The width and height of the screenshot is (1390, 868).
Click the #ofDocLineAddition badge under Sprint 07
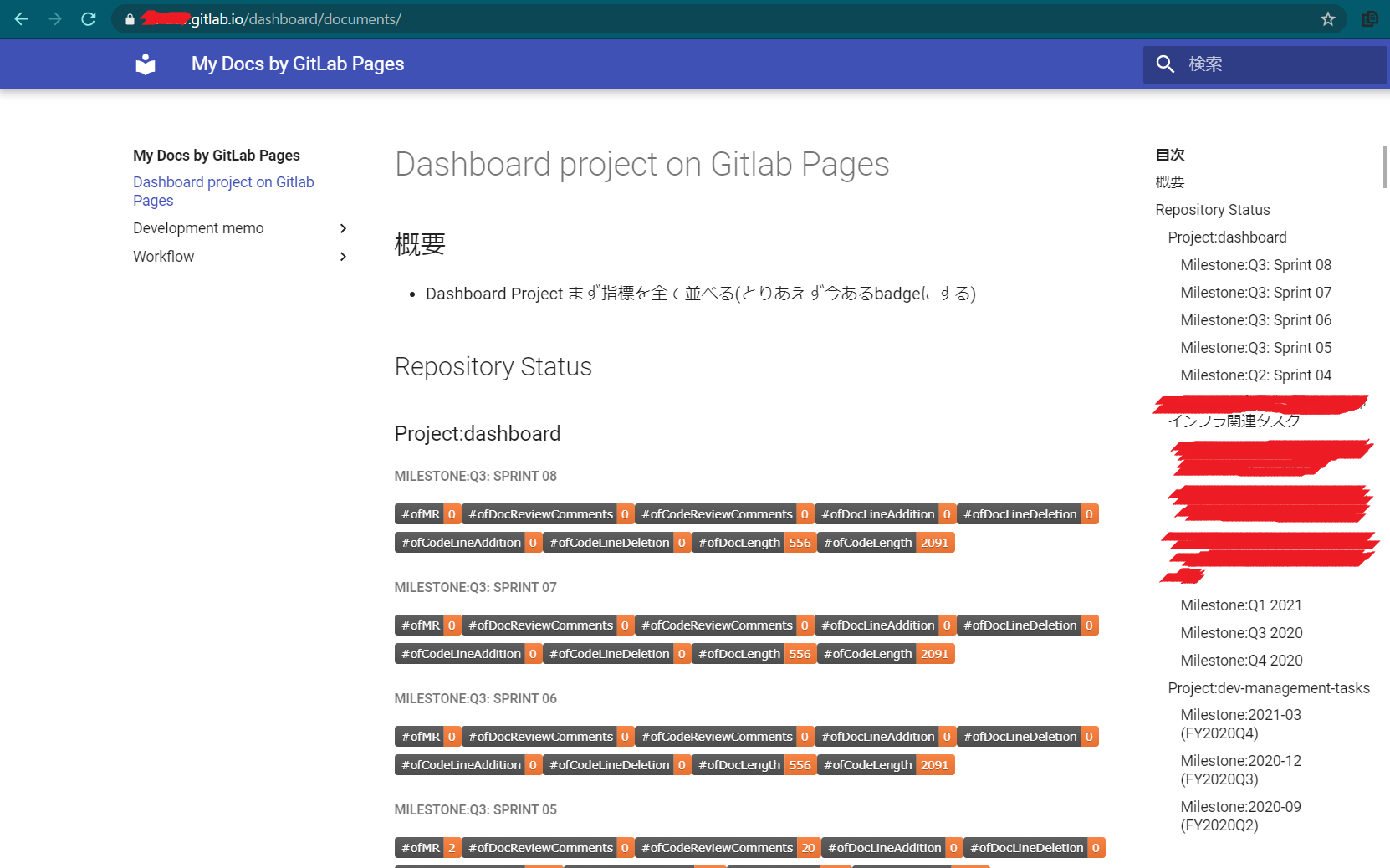pos(886,625)
